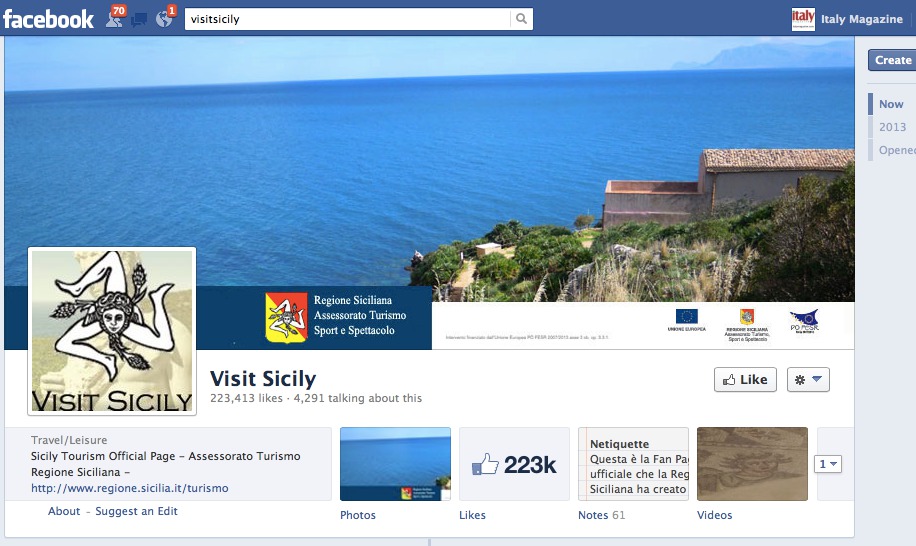Click the Regione Siciliana emblem
916x546 pixels.
(x=286, y=318)
